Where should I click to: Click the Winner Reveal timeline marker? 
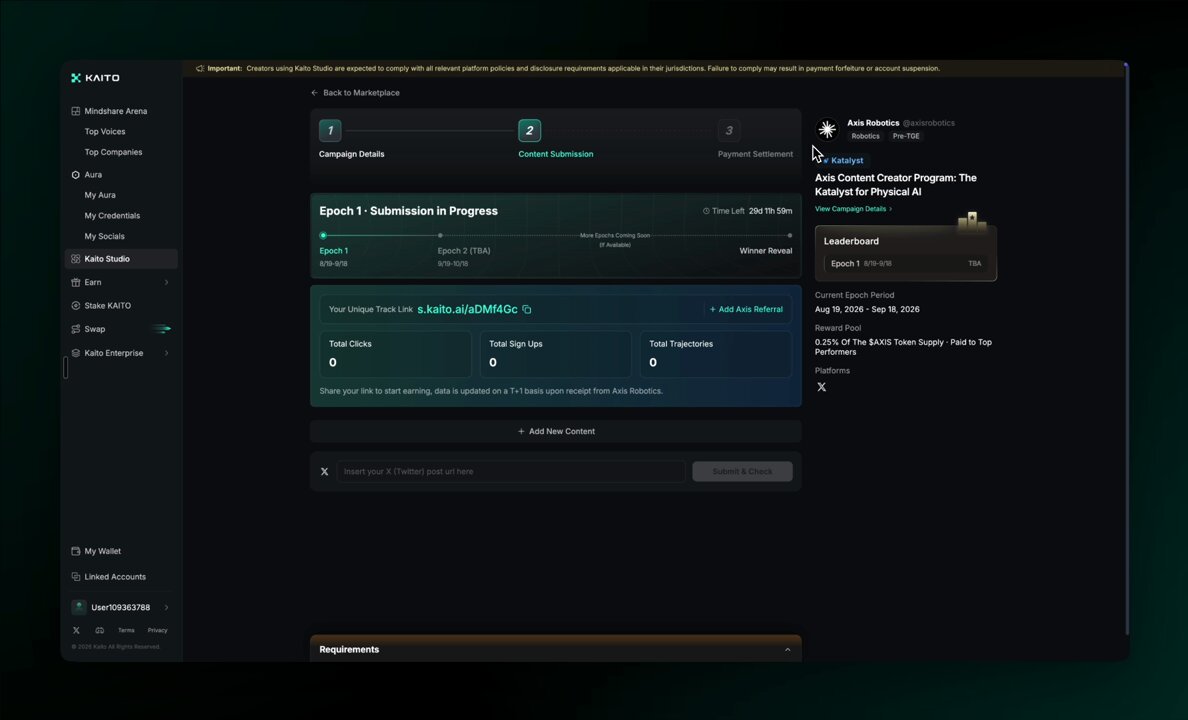(x=789, y=236)
